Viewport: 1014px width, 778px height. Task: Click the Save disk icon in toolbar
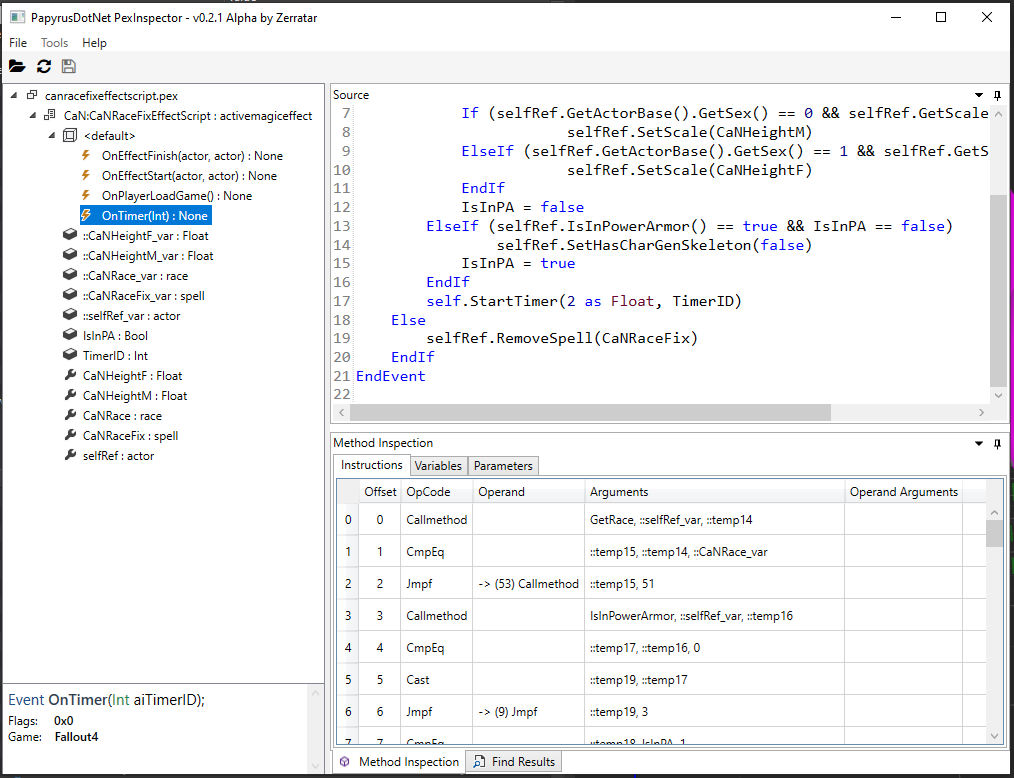tap(69, 66)
